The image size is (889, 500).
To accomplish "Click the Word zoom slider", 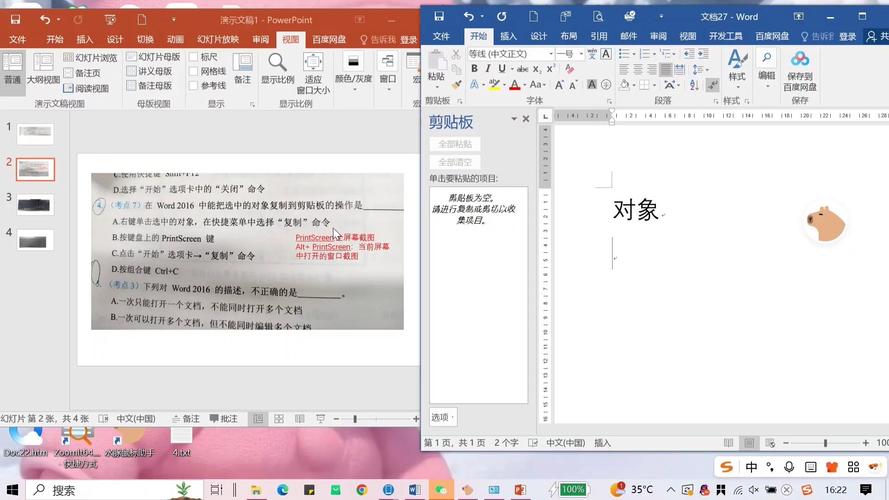I will (826, 443).
